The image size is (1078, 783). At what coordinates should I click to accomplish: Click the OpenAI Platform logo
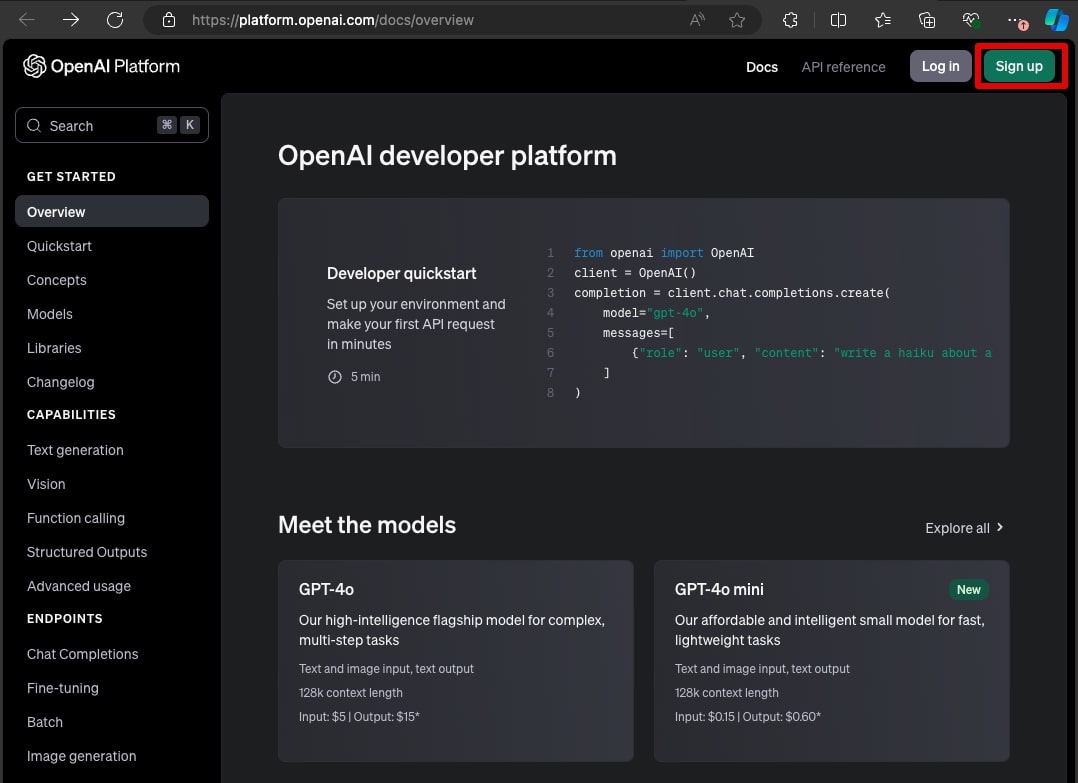pos(102,66)
